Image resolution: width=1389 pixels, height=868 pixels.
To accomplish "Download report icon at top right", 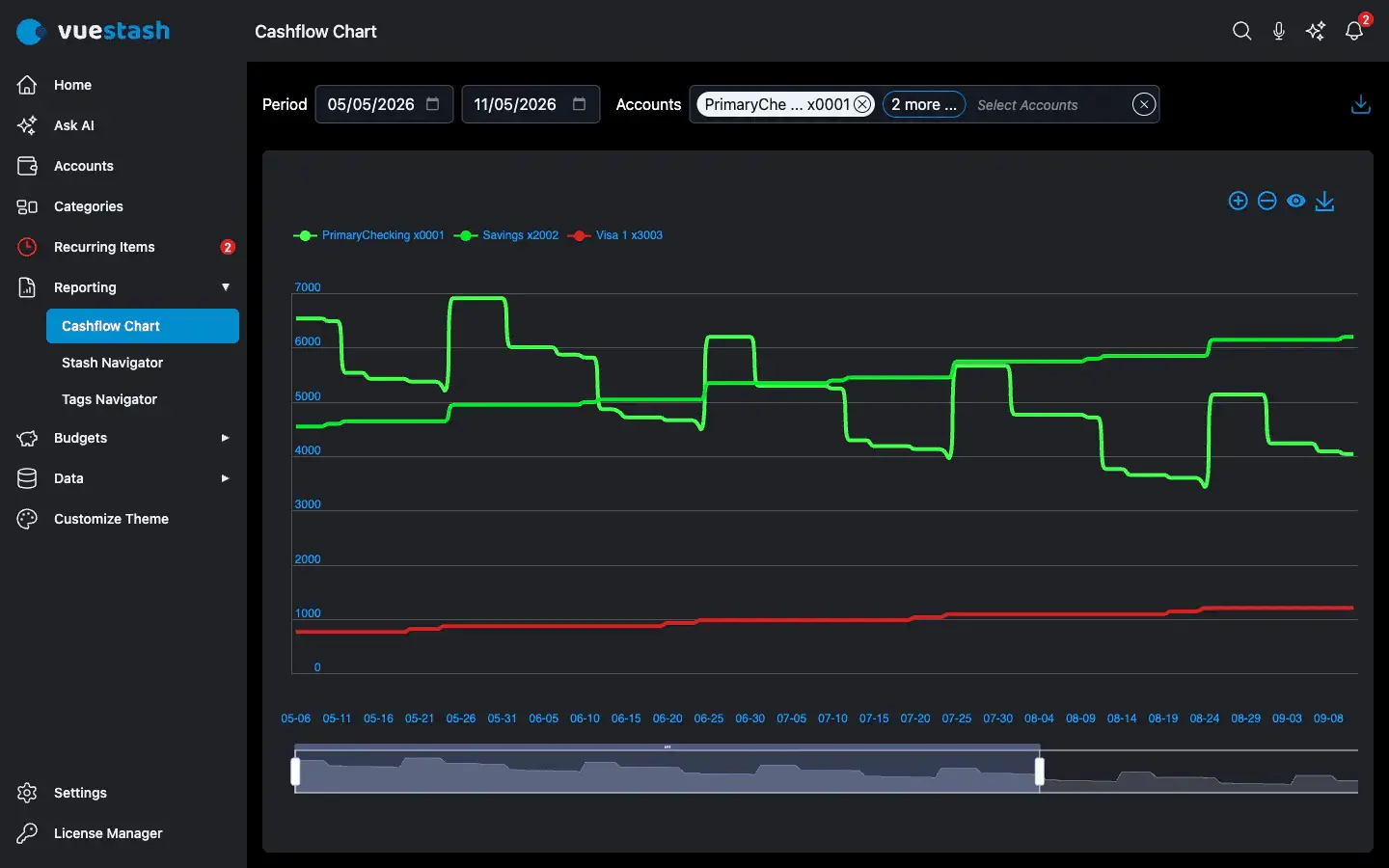I will (x=1361, y=104).
